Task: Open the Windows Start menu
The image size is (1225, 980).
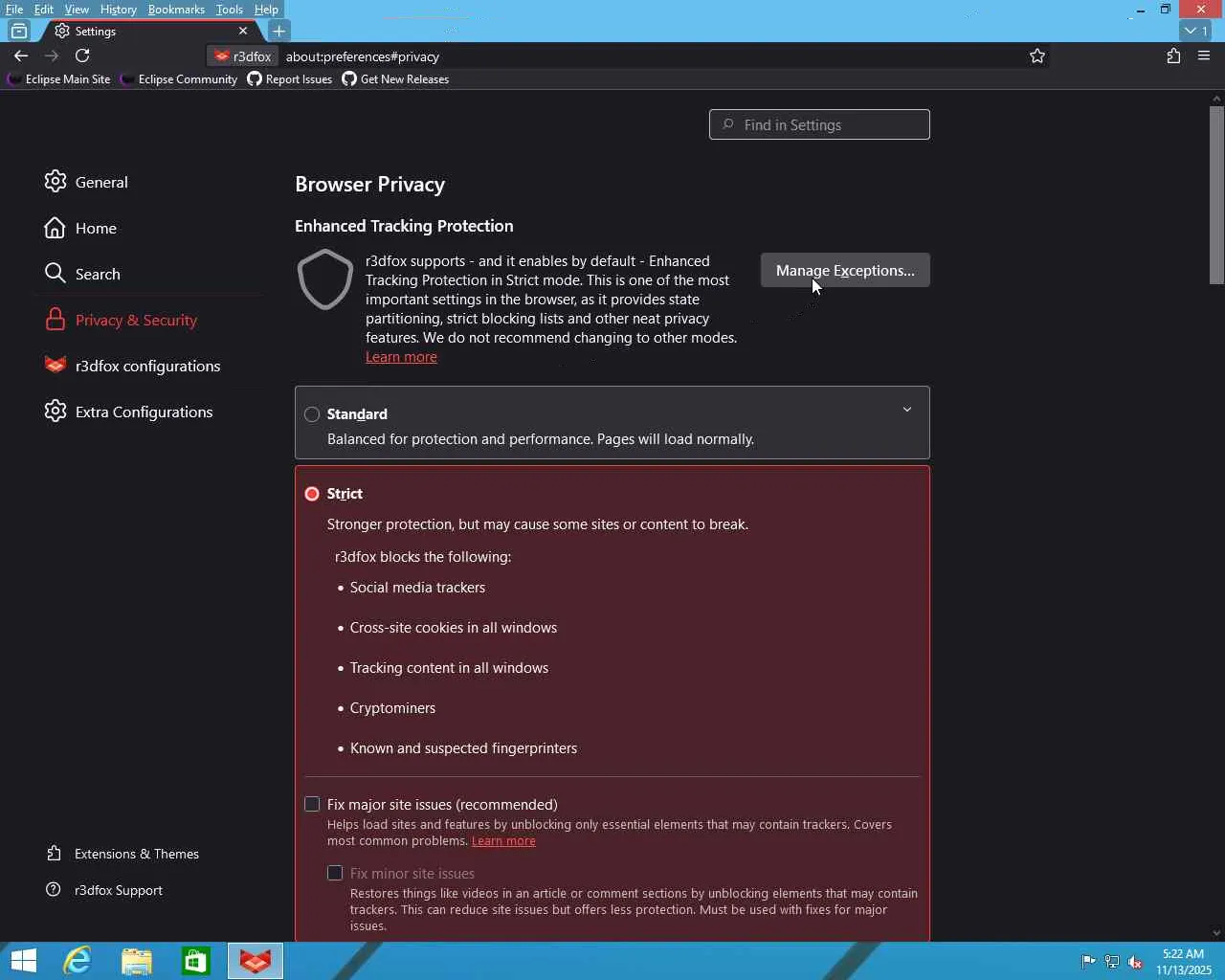Action: [23, 961]
